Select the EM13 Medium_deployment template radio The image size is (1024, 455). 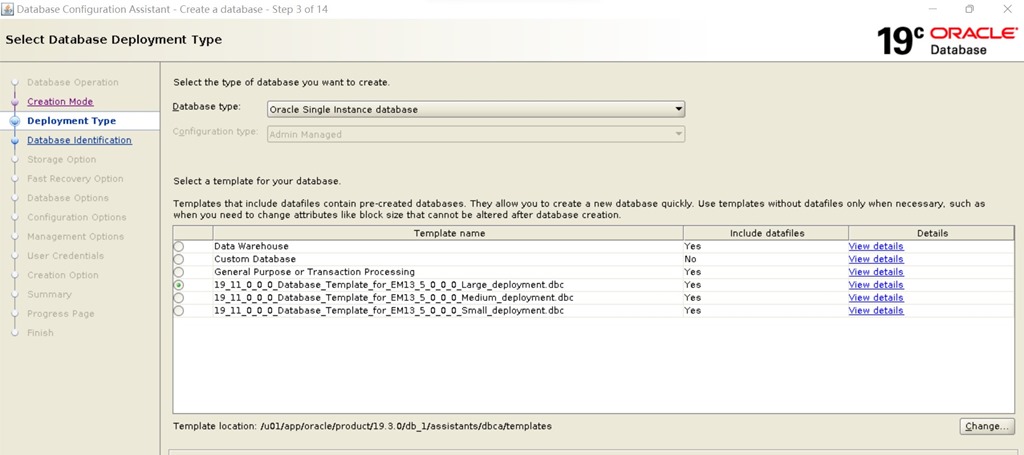tap(178, 298)
